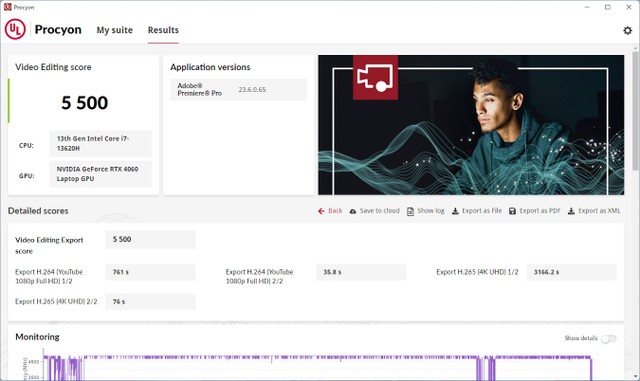Open the settings gear icon
The width and height of the screenshot is (640, 381).
click(x=627, y=30)
